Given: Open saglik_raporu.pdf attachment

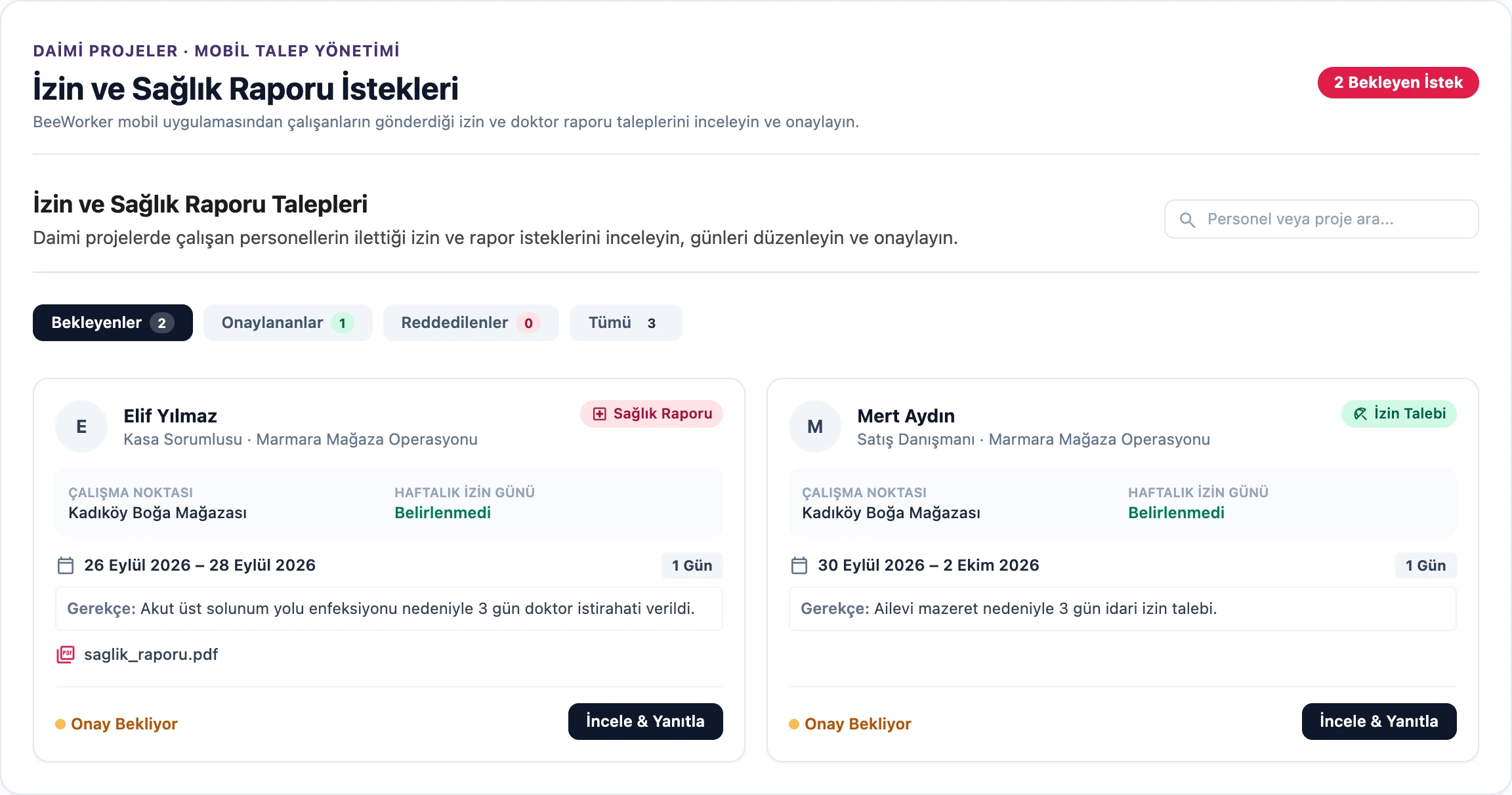Looking at the screenshot, I should coord(151,655).
